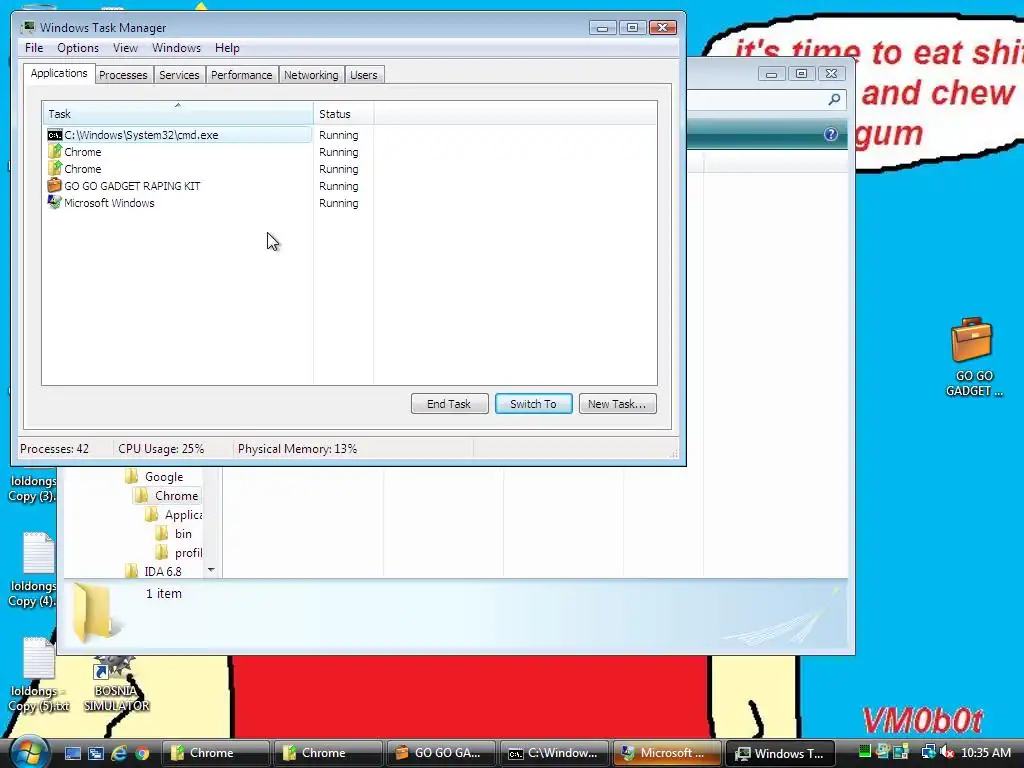Click the cmd.exe icon in task list
Screen dimensions: 1024x768
coord(55,135)
